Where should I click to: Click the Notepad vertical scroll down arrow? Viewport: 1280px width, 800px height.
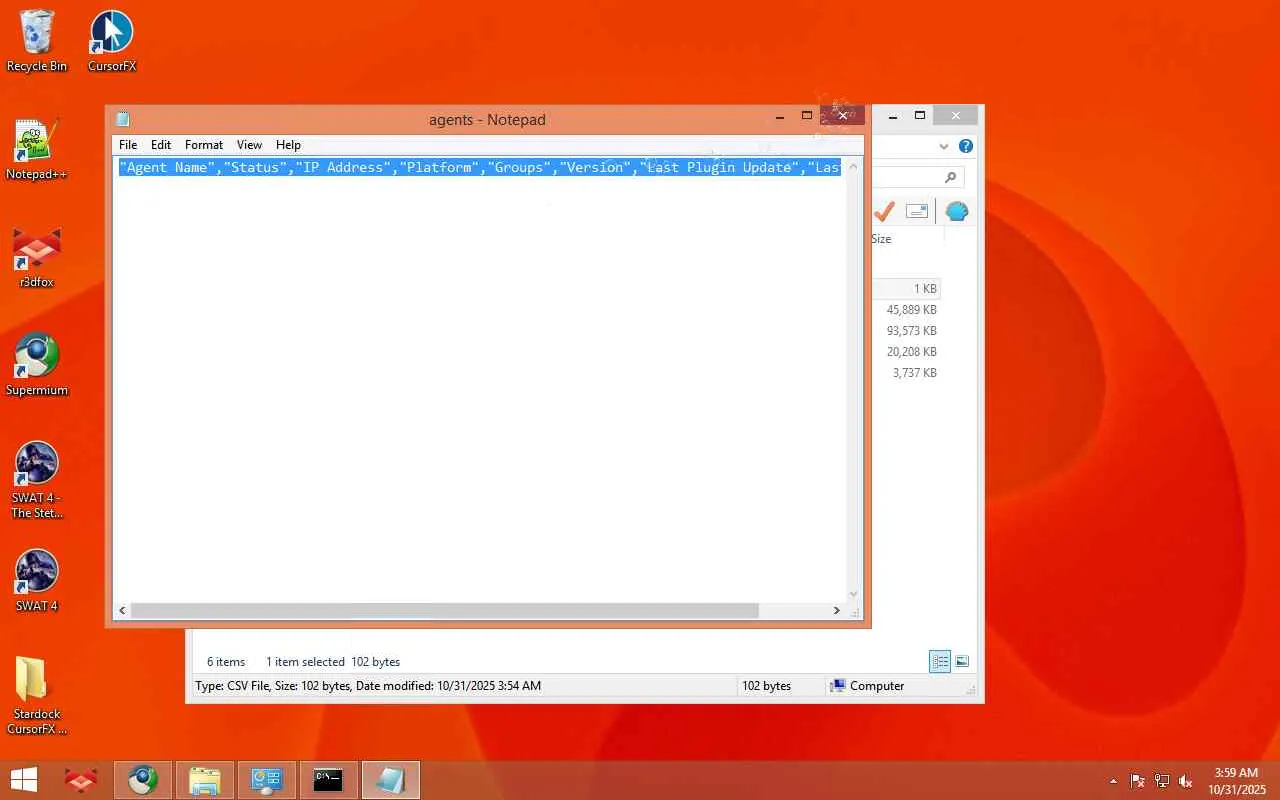(x=853, y=594)
